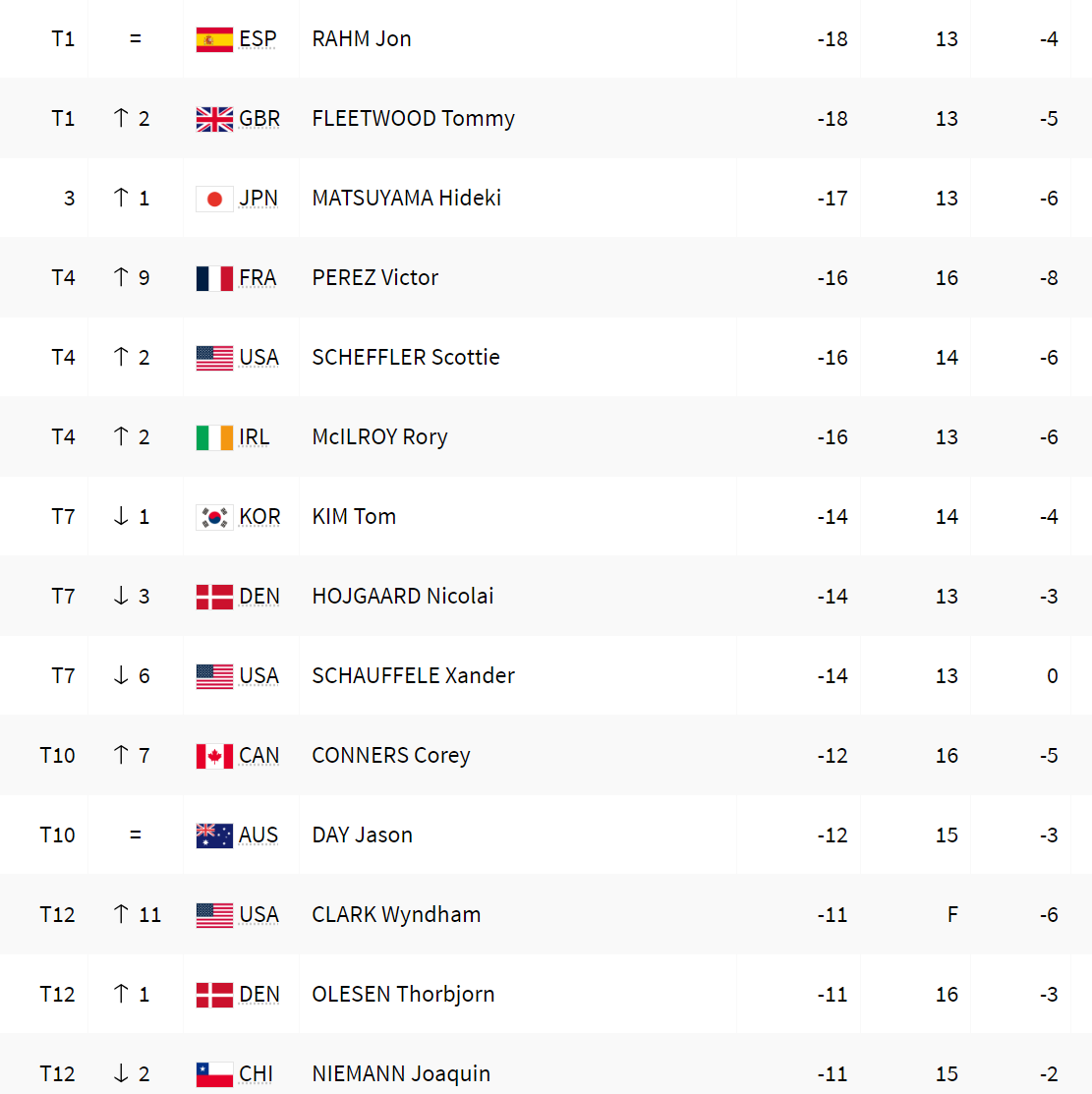Click the down arrow 6 movement for SCHAUFFELE

131,675
